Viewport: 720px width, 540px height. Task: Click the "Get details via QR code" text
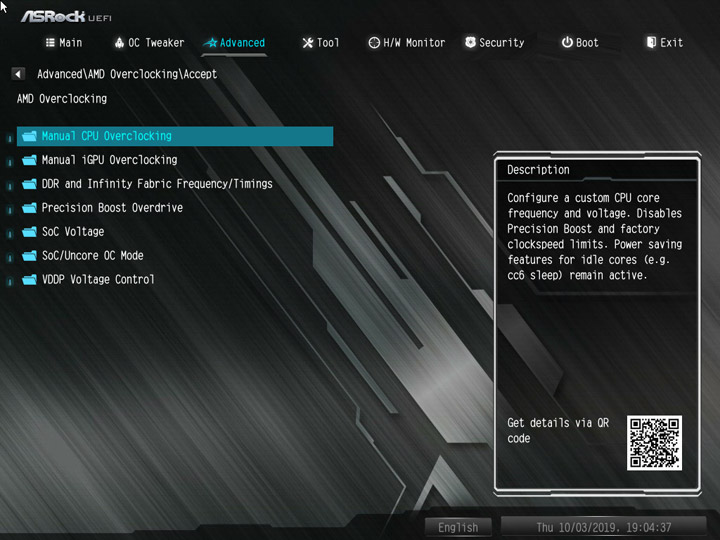pyautogui.click(x=558, y=430)
